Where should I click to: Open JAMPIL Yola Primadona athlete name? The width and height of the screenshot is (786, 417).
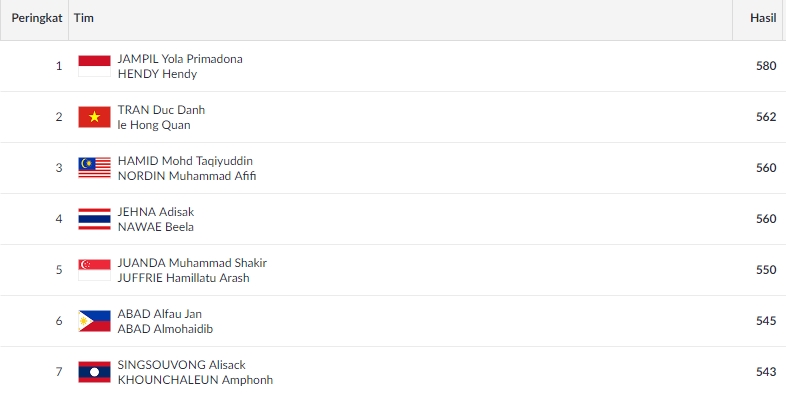(x=180, y=59)
